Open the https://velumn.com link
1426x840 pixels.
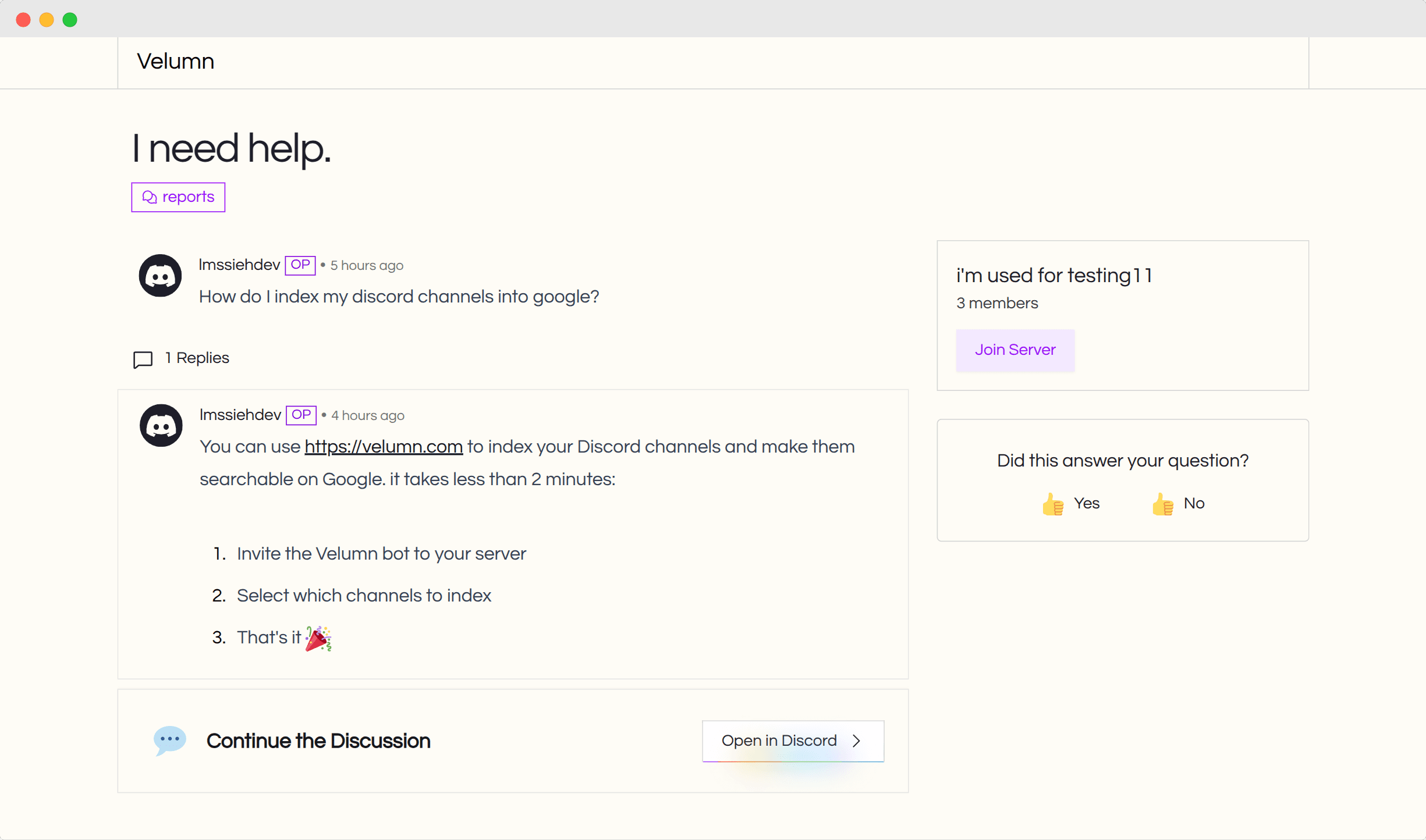(384, 447)
